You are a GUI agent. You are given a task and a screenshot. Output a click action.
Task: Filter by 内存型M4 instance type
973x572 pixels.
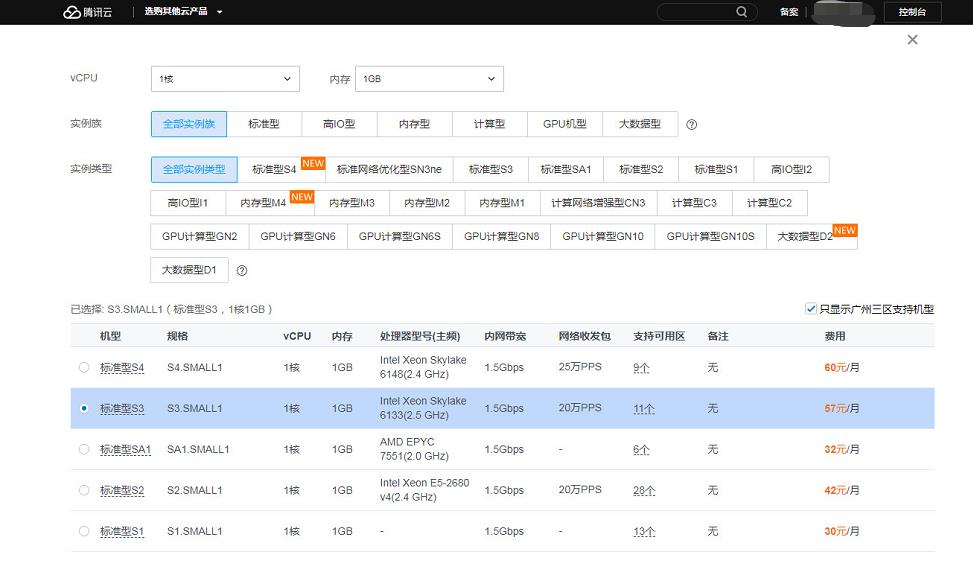pyautogui.click(x=264, y=203)
